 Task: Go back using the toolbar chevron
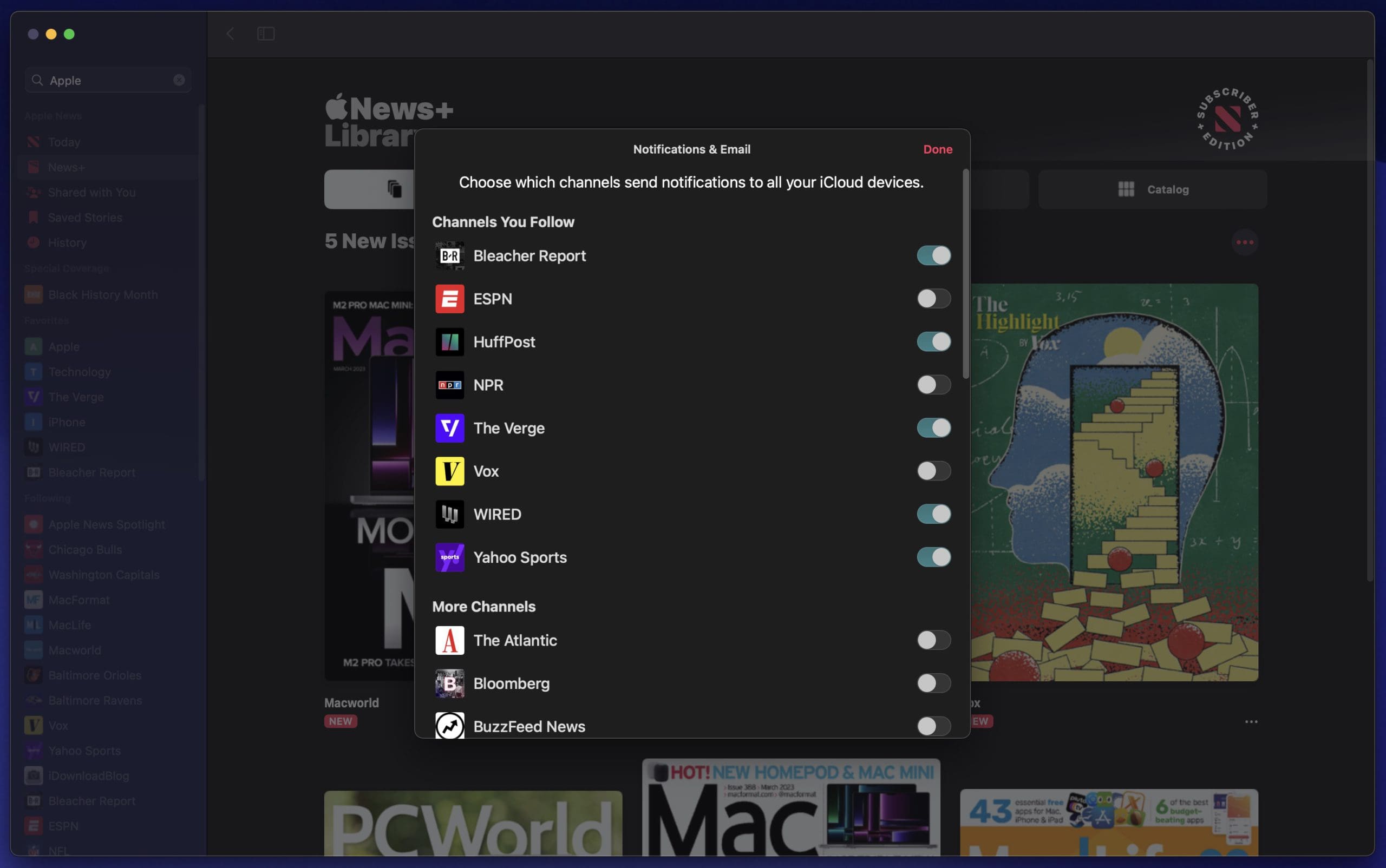(230, 34)
